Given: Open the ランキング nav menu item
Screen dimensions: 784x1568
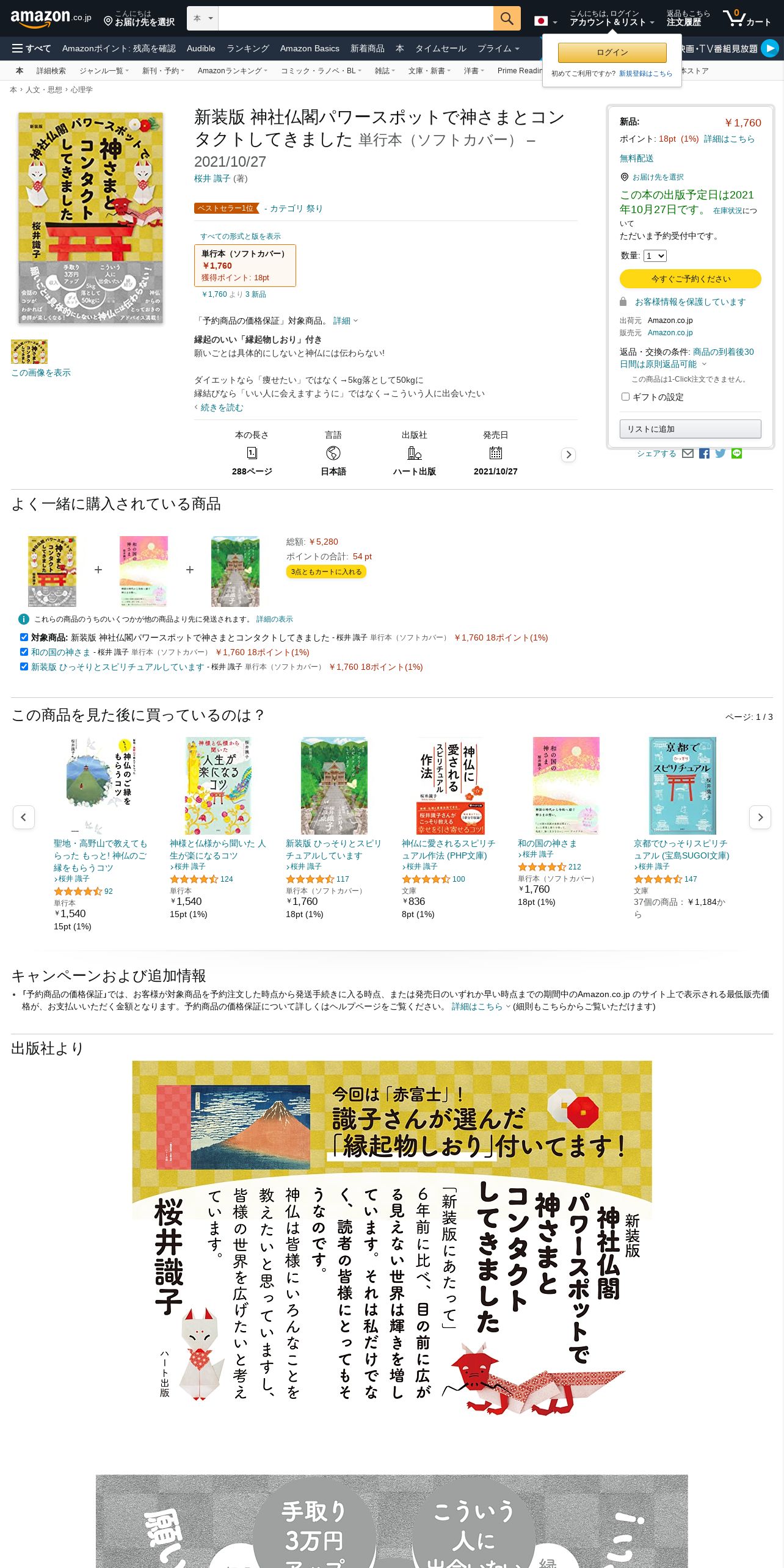Looking at the screenshot, I should point(248,48).
